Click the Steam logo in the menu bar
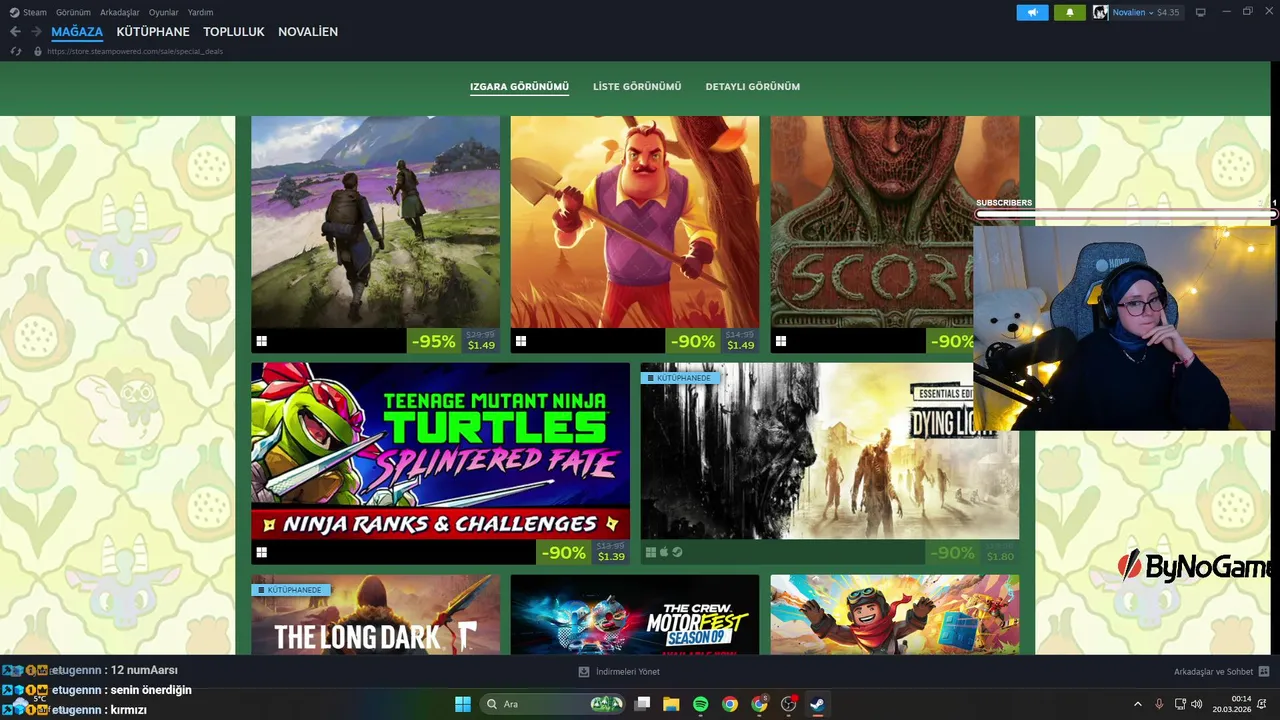Image resolution: width=1280 pixels, height=720 pixels. [x=14, y=12]
